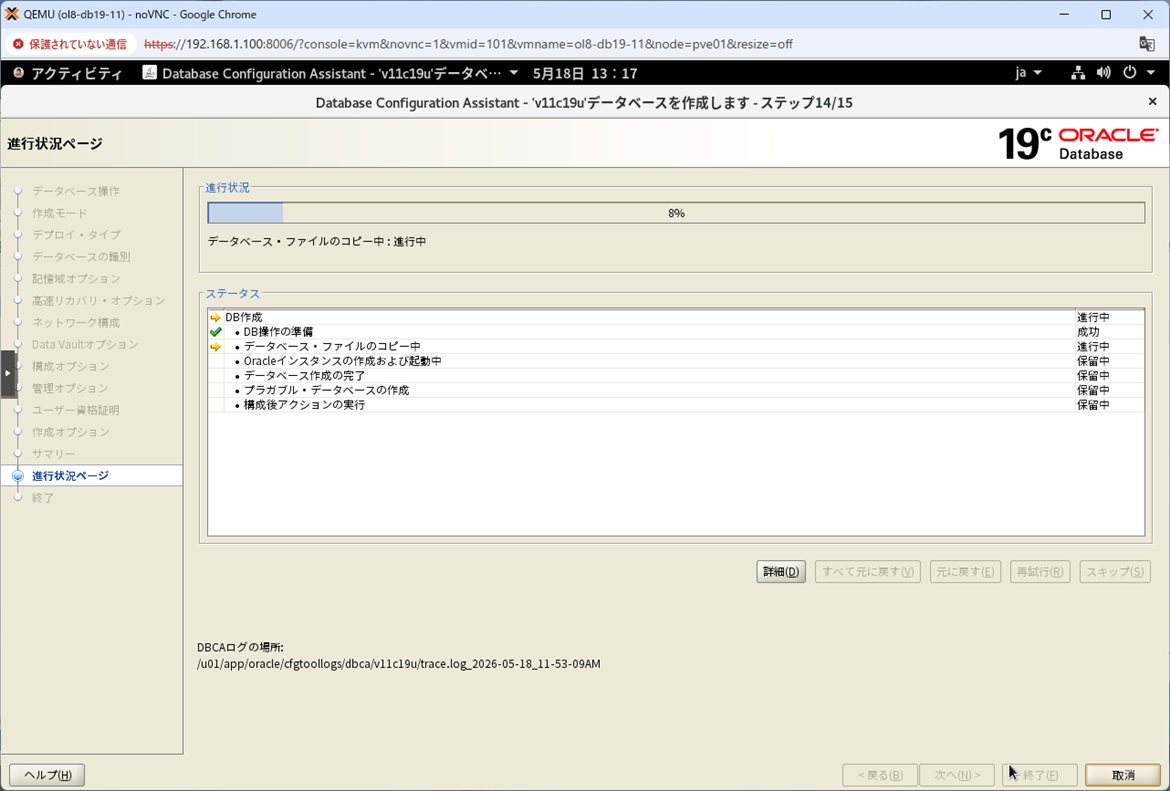Viewport: 1170px width, 791px height.
Task: Click the yellow arrow icon beside DB作成
Action: 216,317
